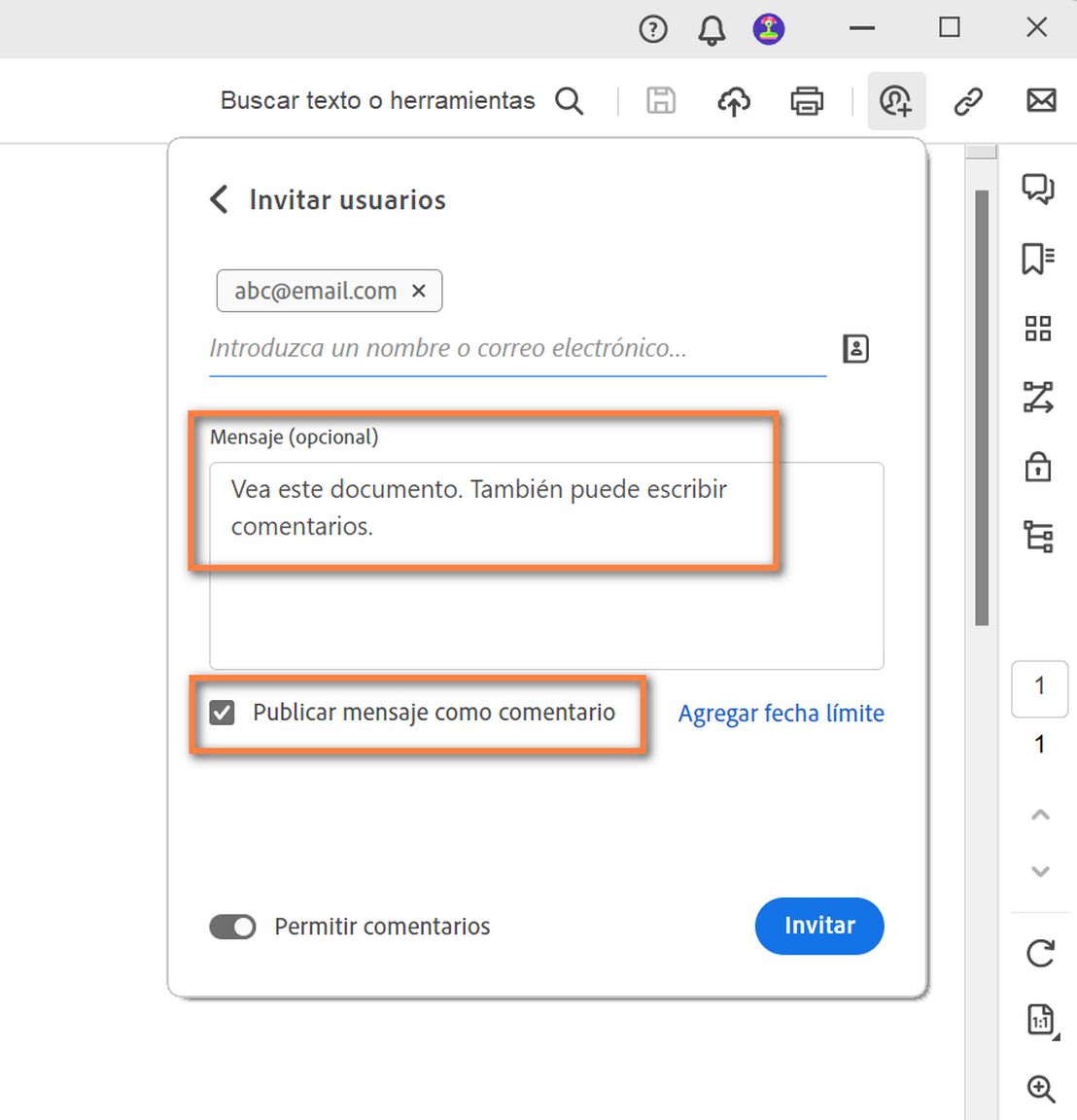Image resolution: width=1077 pixels, height=1120 pixels.
Task: Click the search Buscar texto field
Action: [x=378, y=100]
